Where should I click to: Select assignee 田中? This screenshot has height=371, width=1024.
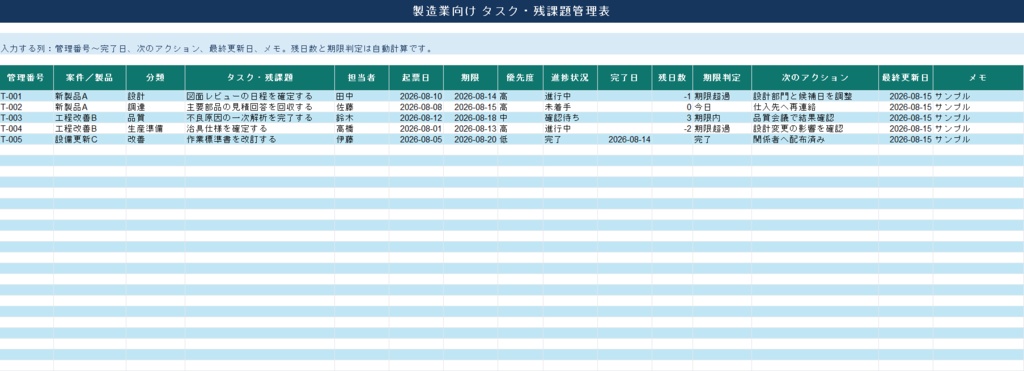pyautogui.click(x=362, y=96)
